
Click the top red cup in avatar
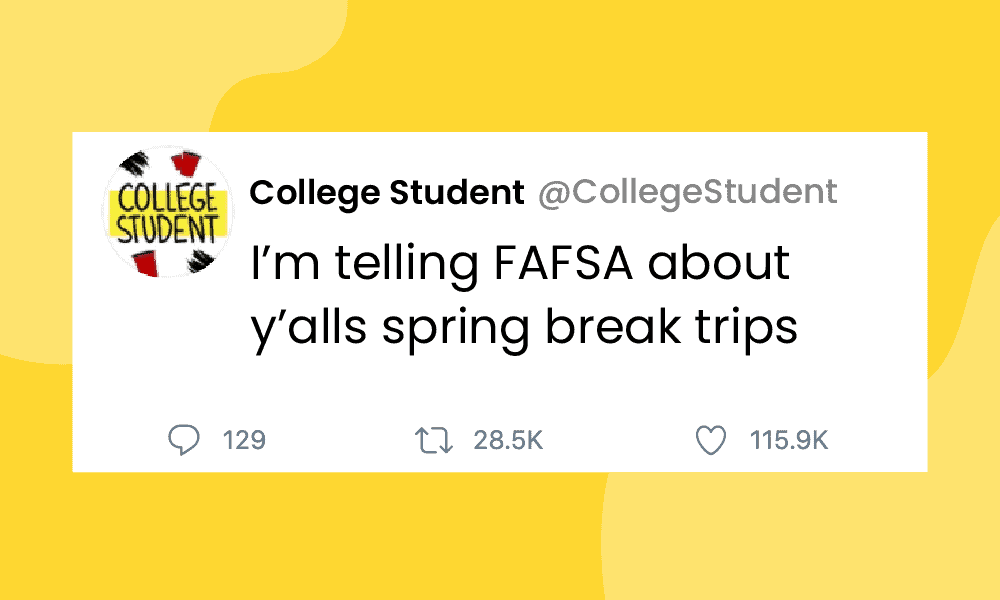click(x=181, y=162)
